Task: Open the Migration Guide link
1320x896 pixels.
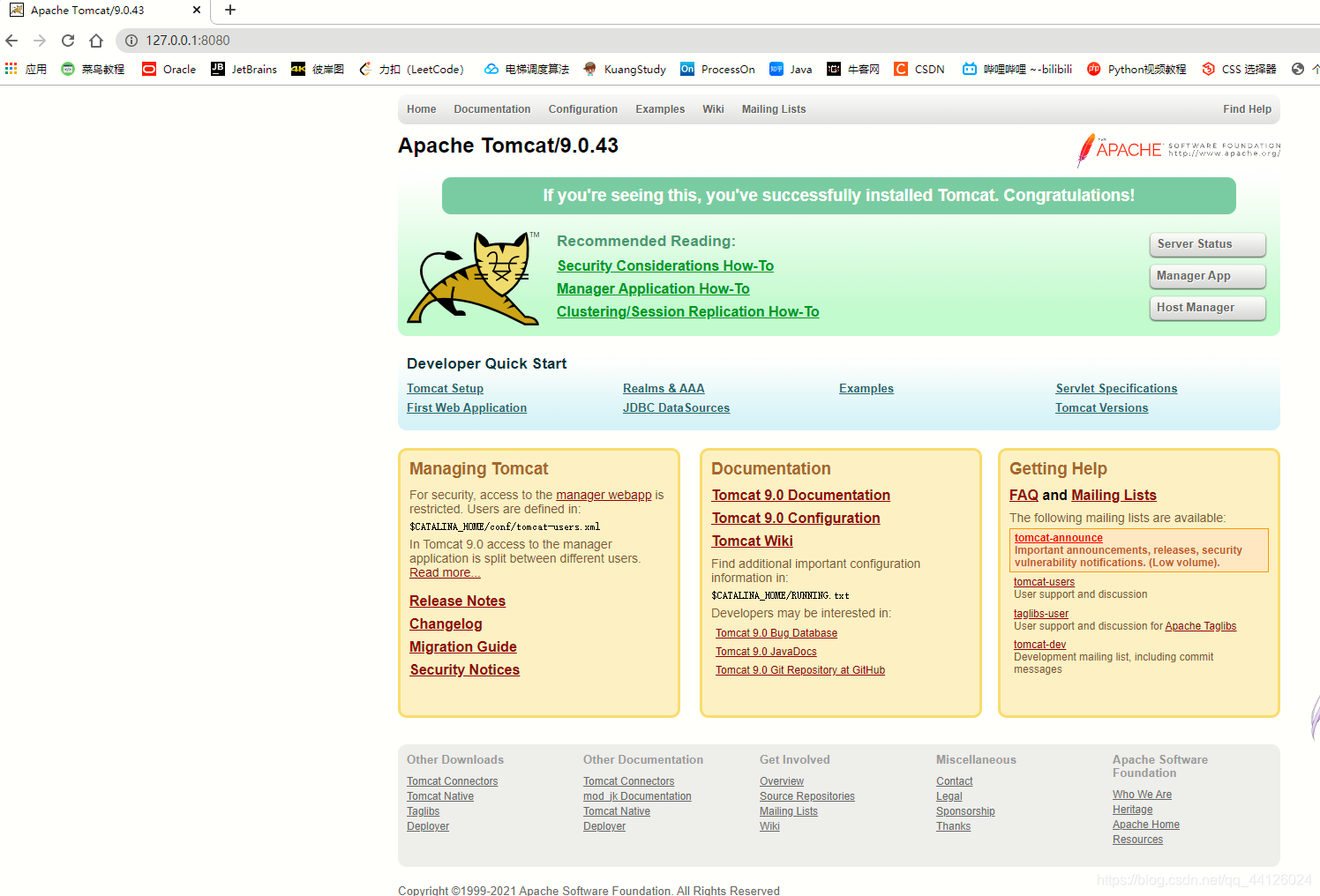Action: tap(463, 646)
